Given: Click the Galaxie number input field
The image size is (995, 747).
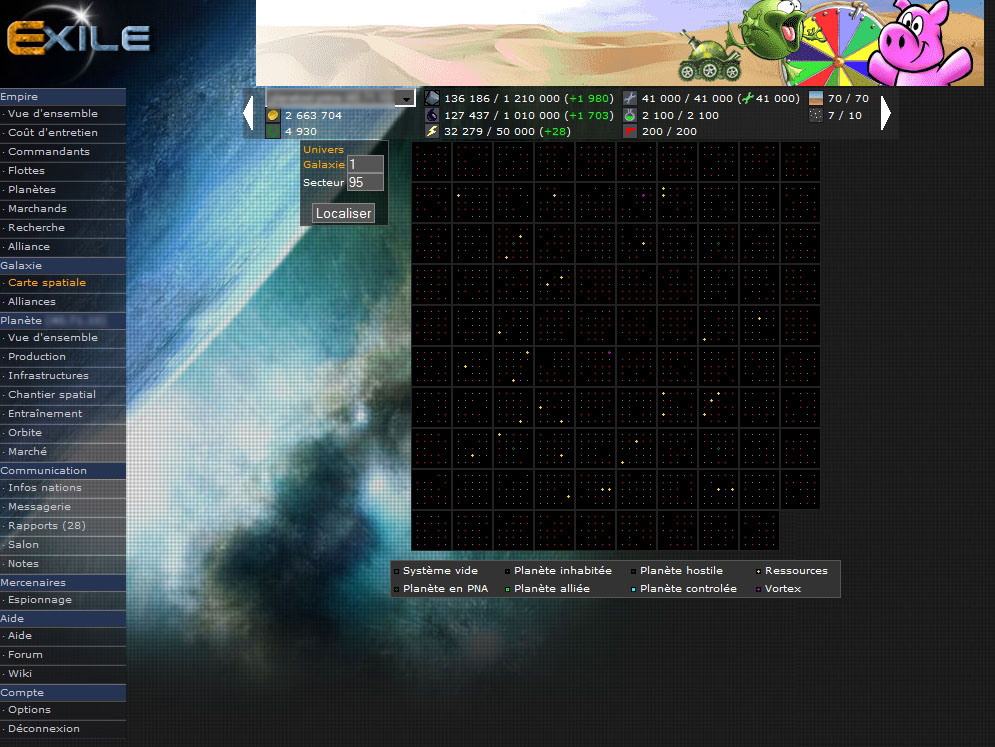Looking at the screenshot, I should click(x=365, y=165).
